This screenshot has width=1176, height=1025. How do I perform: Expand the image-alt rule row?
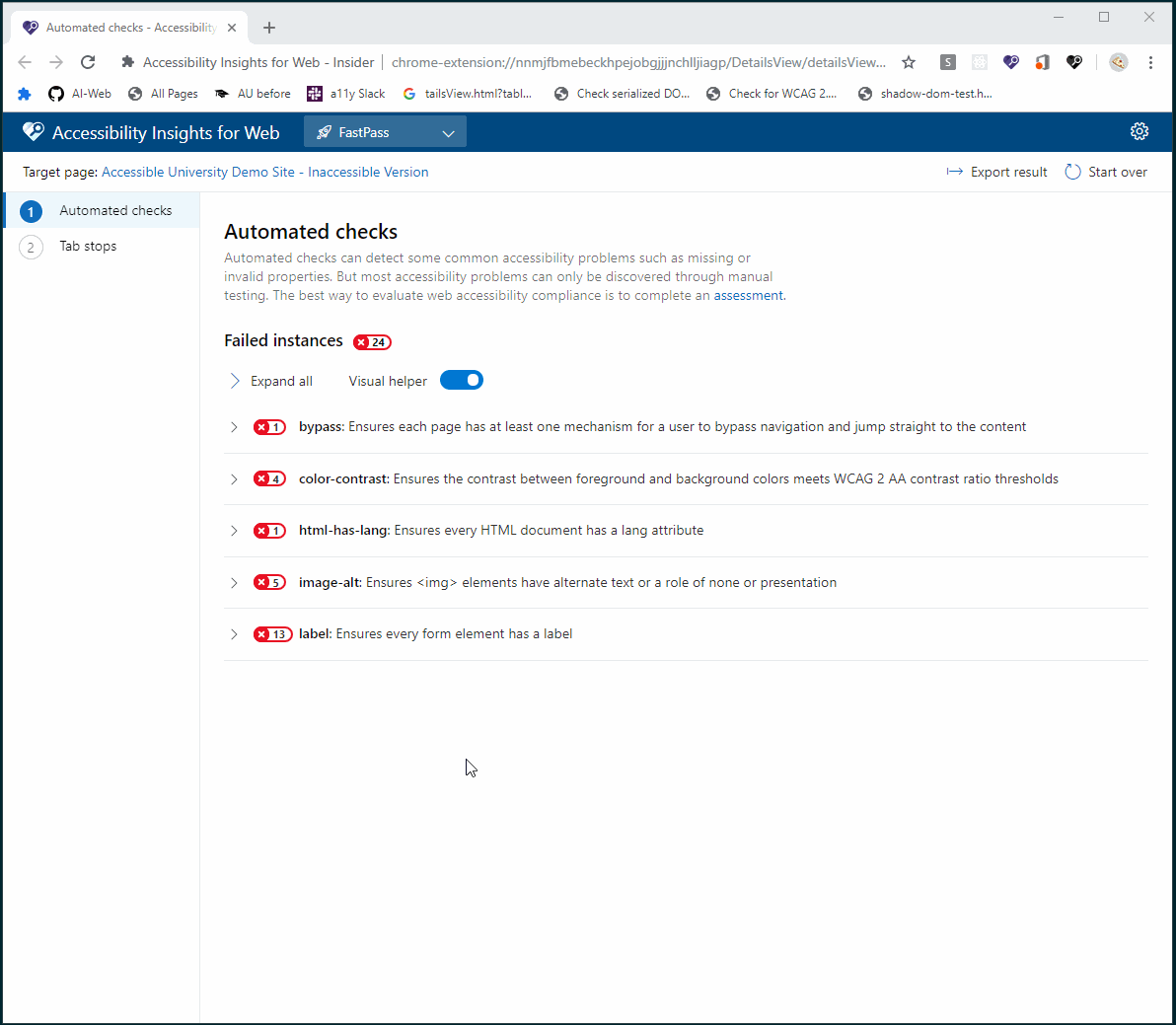(234, 583)
